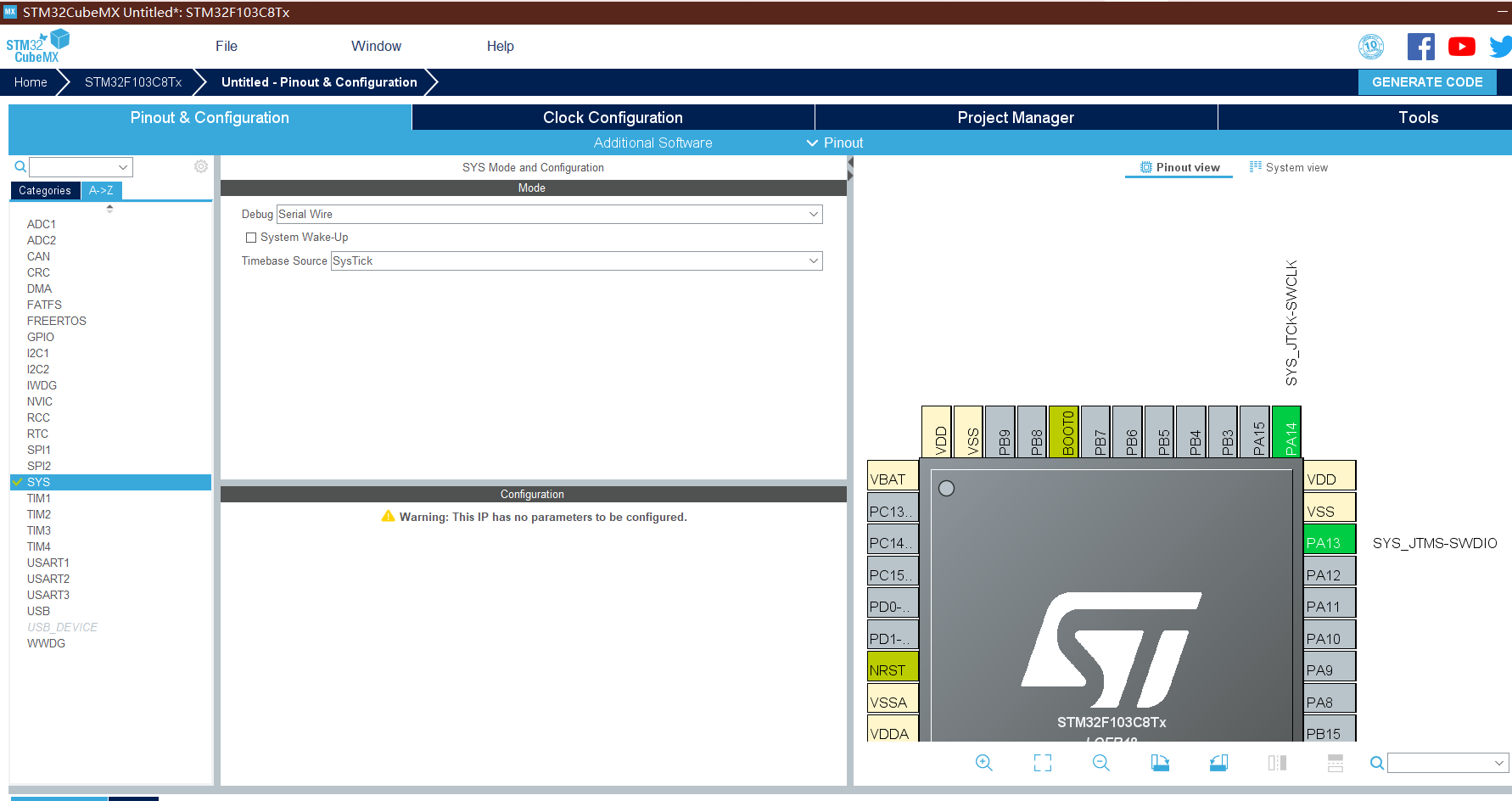Select I2C1 in peripheral list
Screen dimensions: 1512x801
[38, 353]
